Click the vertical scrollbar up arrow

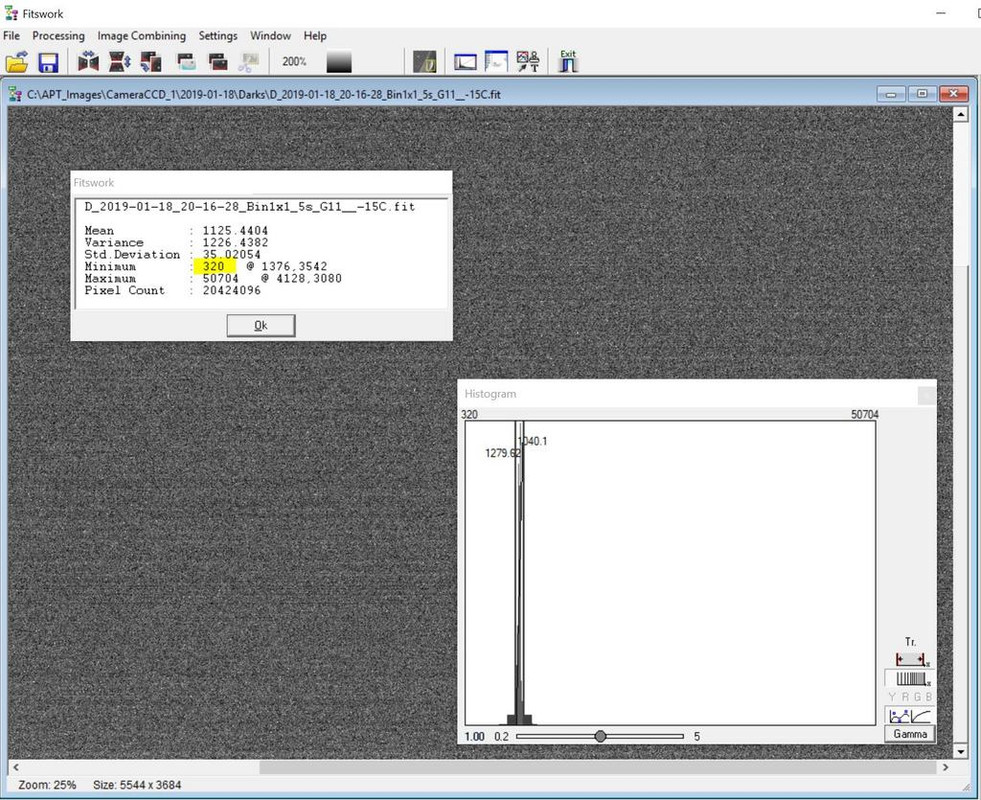(x=960, y=114)
